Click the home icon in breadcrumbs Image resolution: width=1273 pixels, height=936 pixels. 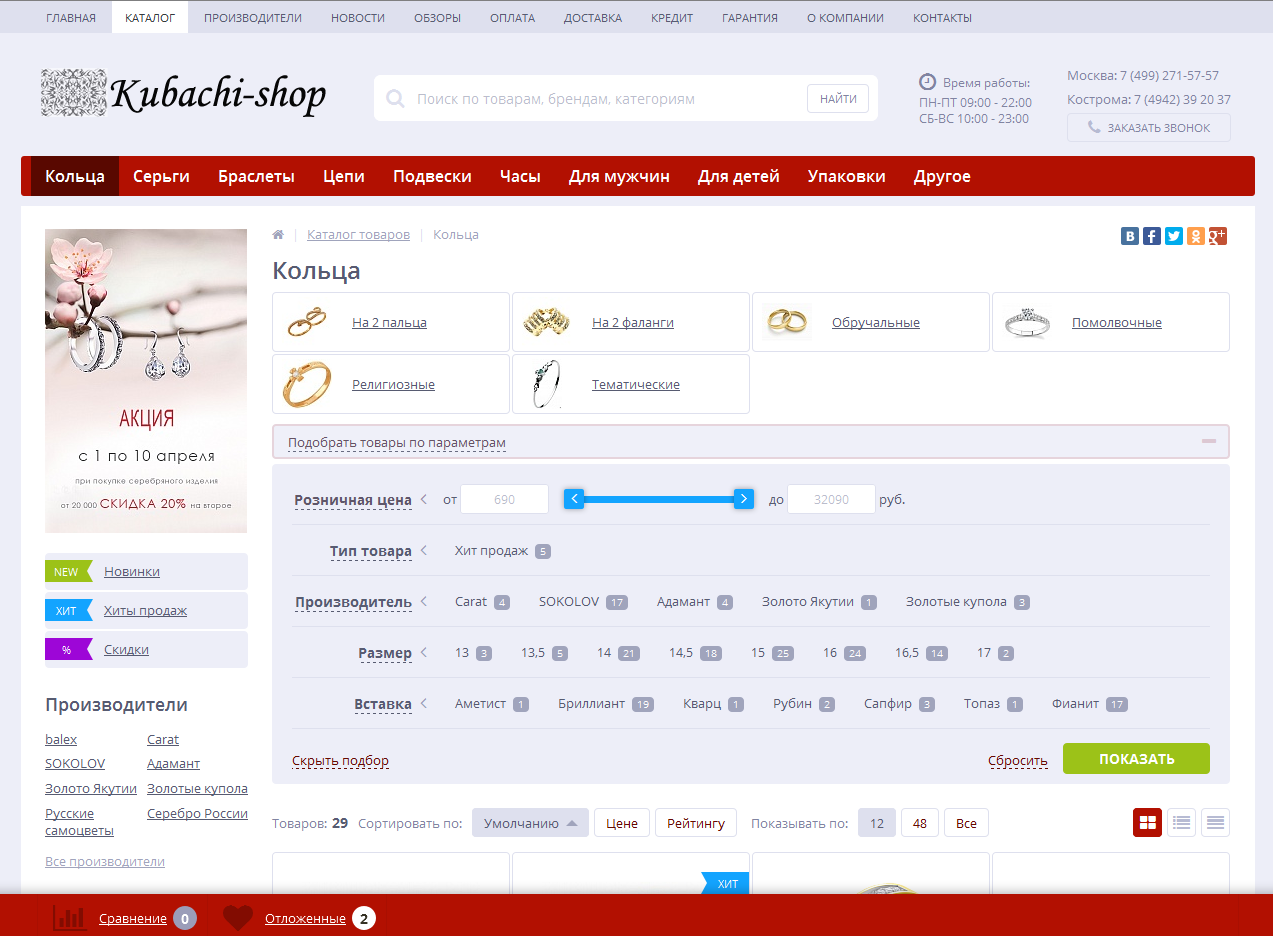[278, 234]
